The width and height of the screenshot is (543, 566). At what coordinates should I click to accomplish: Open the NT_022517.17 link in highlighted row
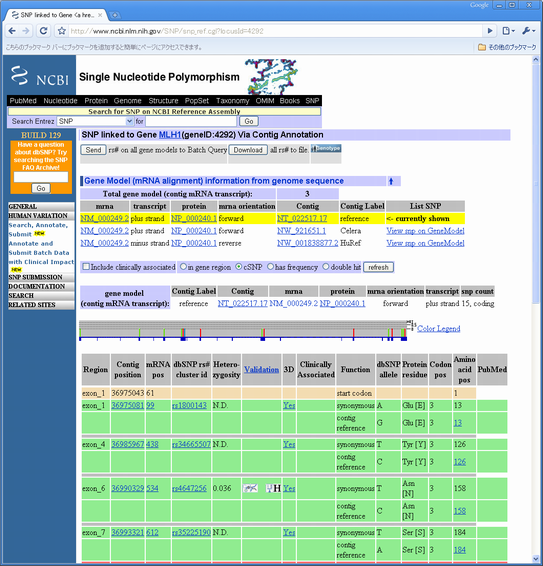point(302,218)
